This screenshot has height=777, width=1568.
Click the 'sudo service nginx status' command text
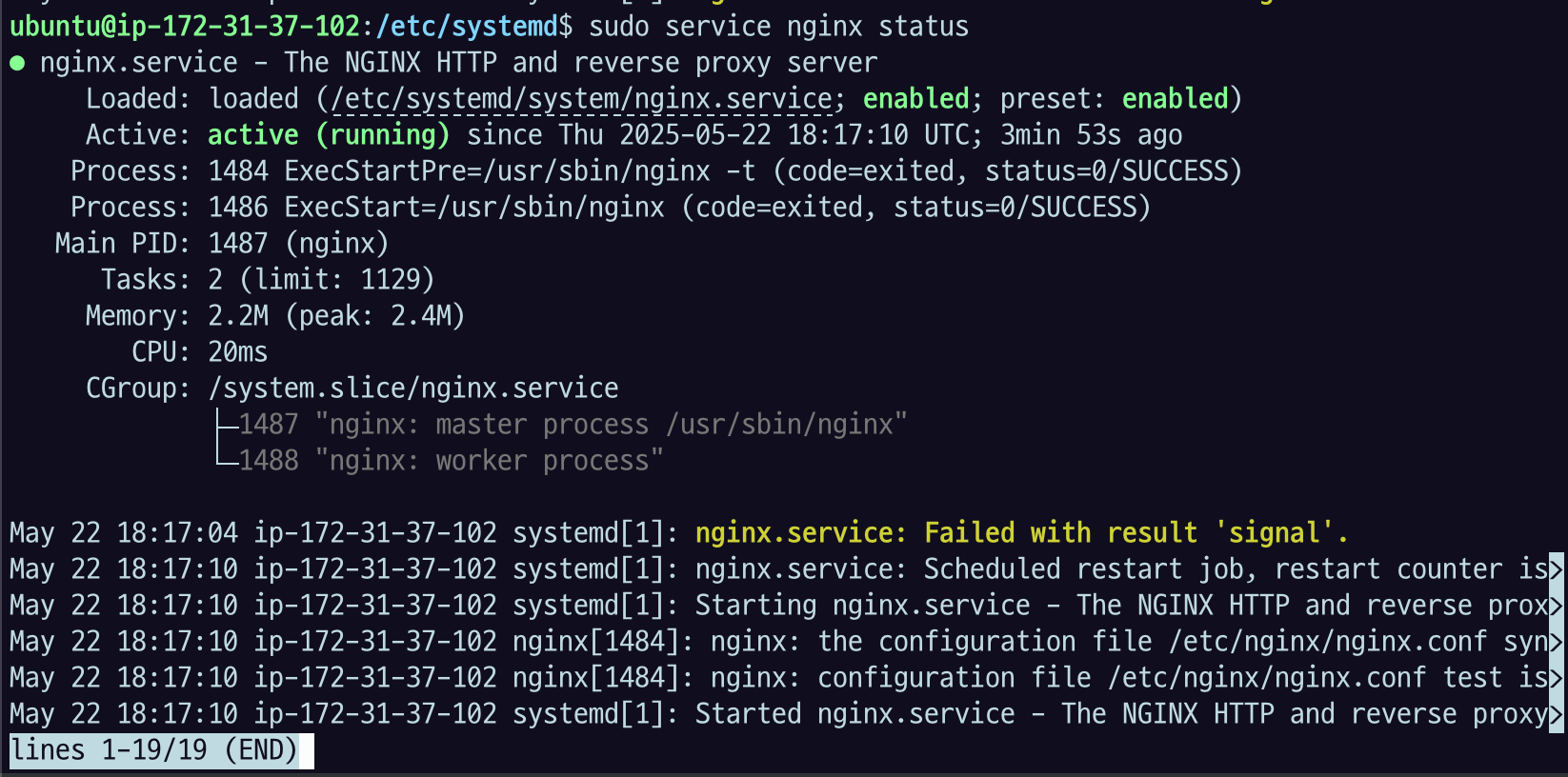[778, 27]
